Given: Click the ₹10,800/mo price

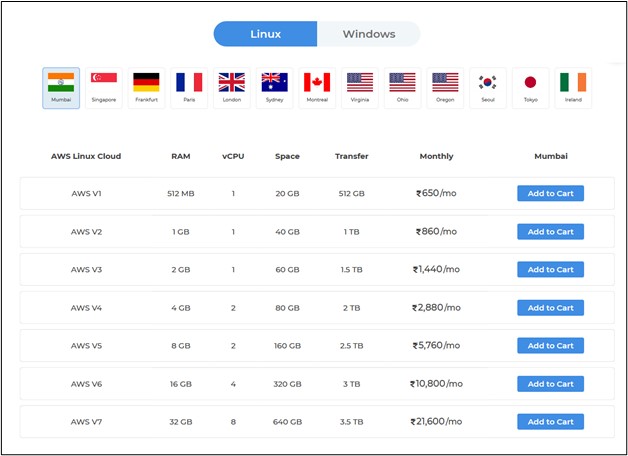Looking at the screenshot, I should point(436,384).
